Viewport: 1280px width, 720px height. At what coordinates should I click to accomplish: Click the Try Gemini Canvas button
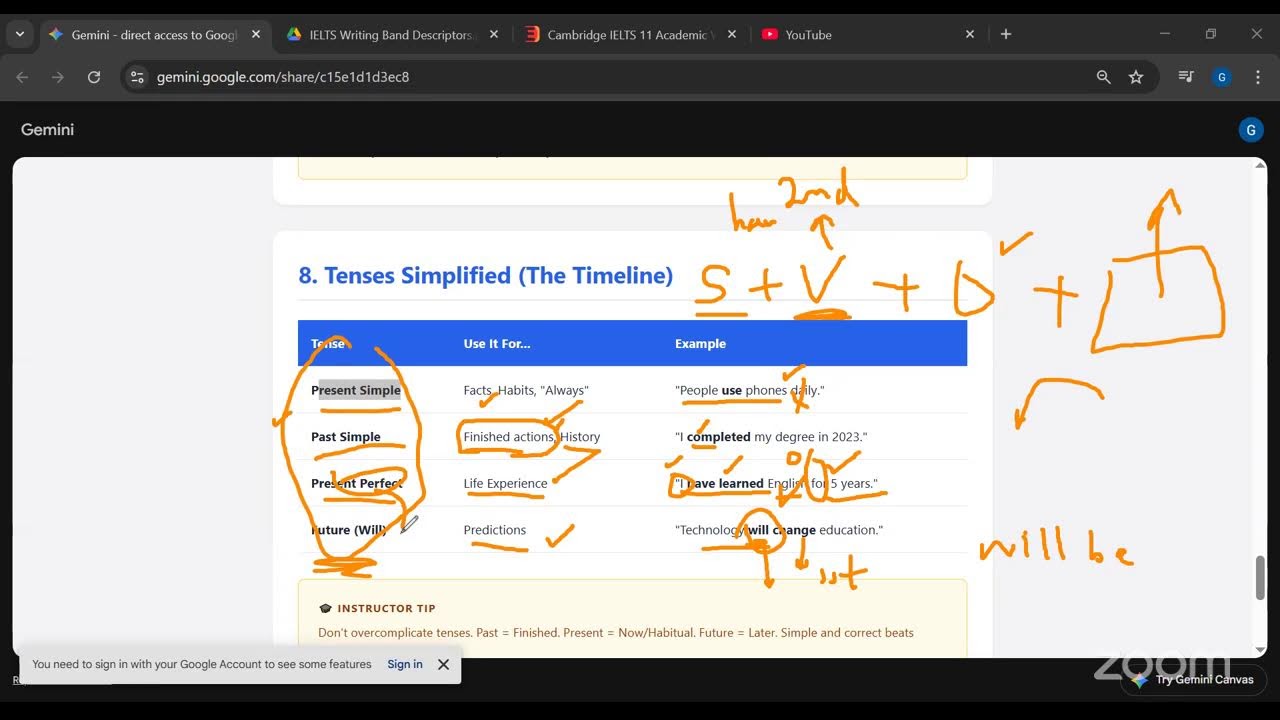tap(1193, 680)
